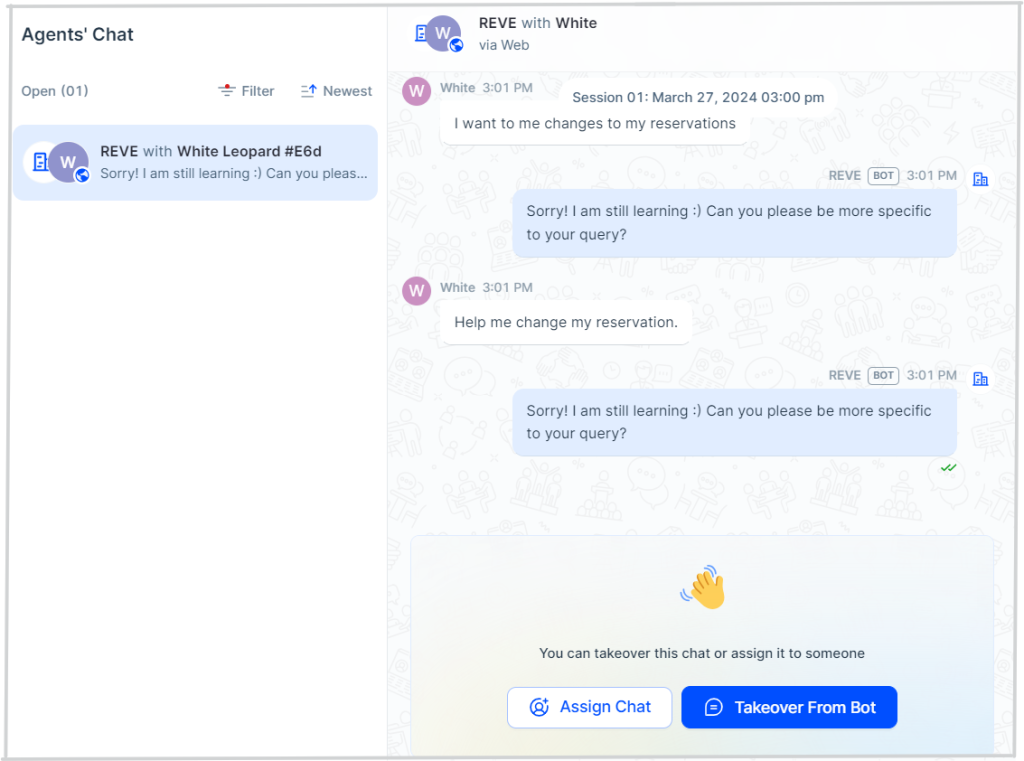Click the web channel badge in header
The image size is (1024, 761).
click(x=456, y=45)
